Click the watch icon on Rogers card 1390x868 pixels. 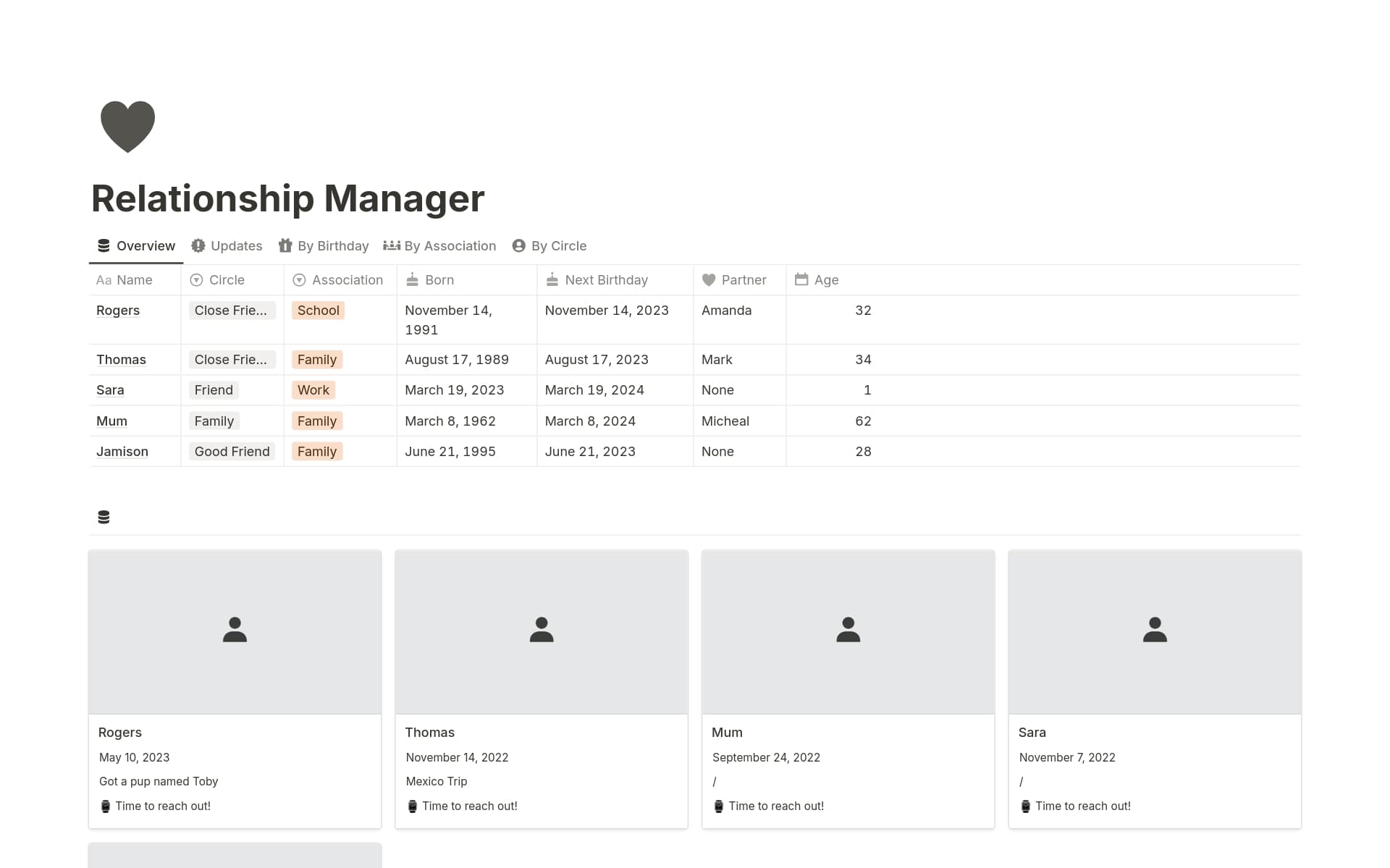pos(106,806)
